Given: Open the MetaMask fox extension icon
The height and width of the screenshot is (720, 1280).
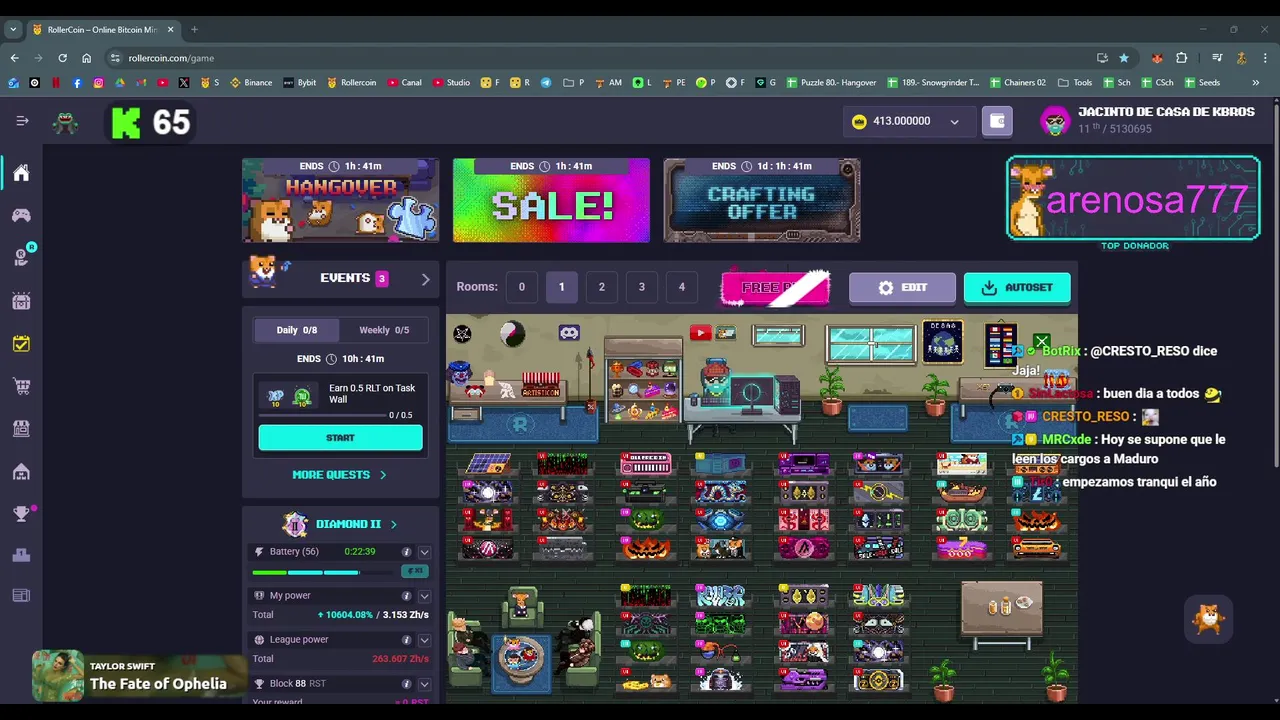Looking at the screenshot, I should tap(1157, 58).
